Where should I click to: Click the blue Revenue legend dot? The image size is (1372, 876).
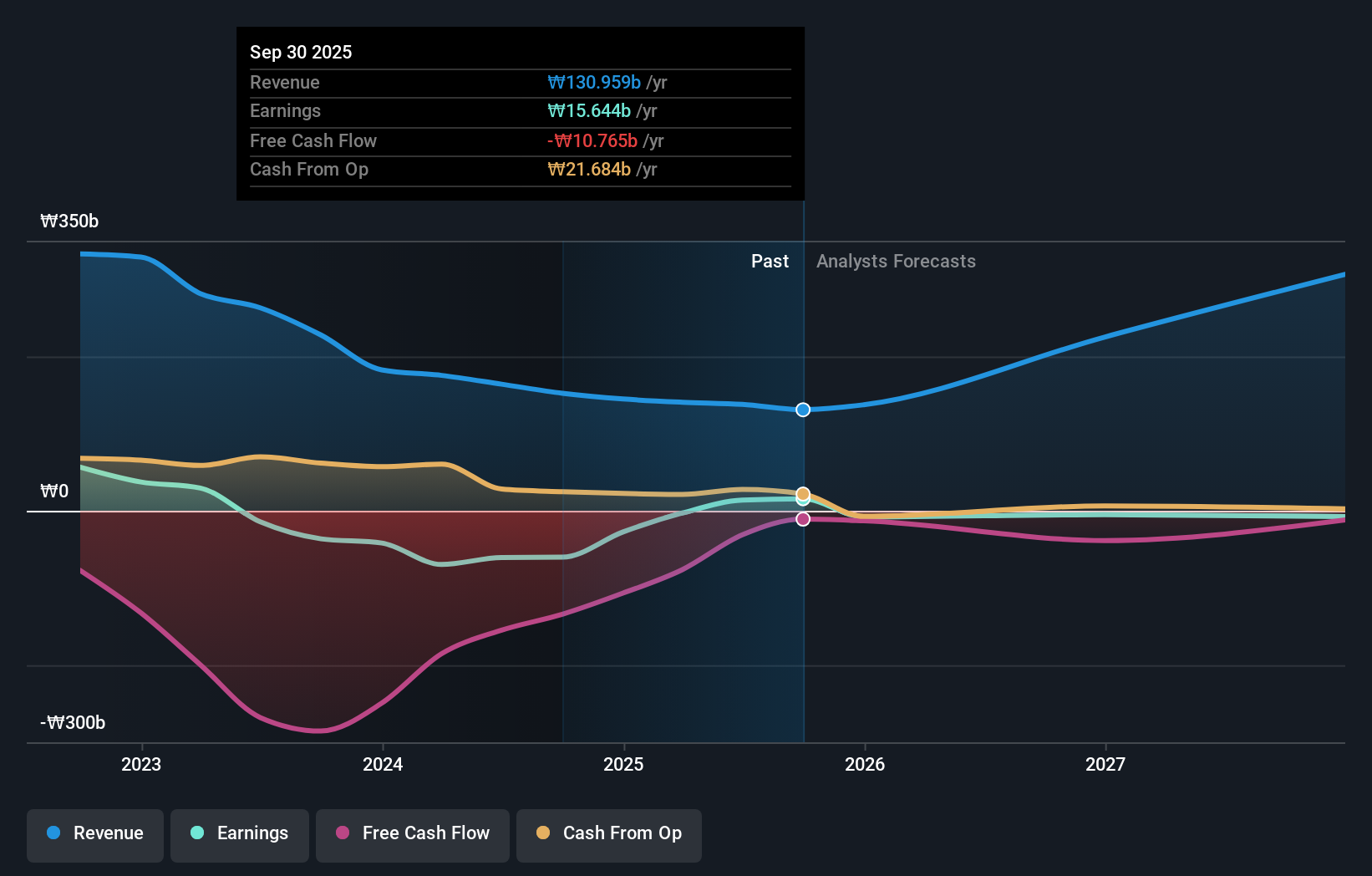[x=53, y=833]
